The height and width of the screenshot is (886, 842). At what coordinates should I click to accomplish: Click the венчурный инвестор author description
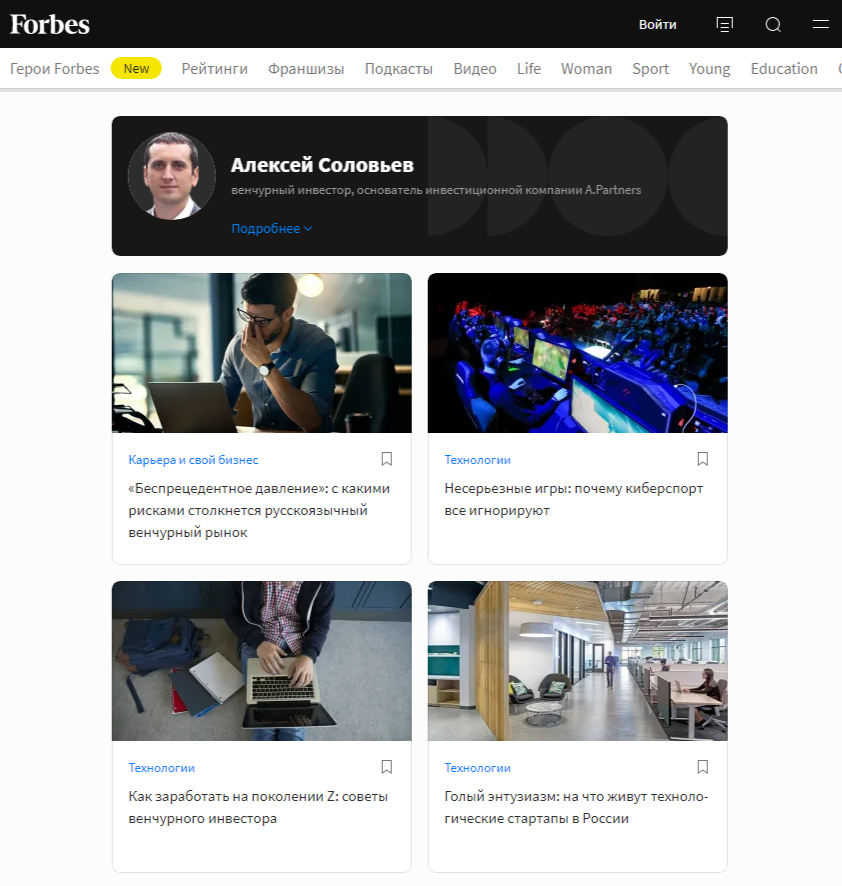click(x=436, y=190)
